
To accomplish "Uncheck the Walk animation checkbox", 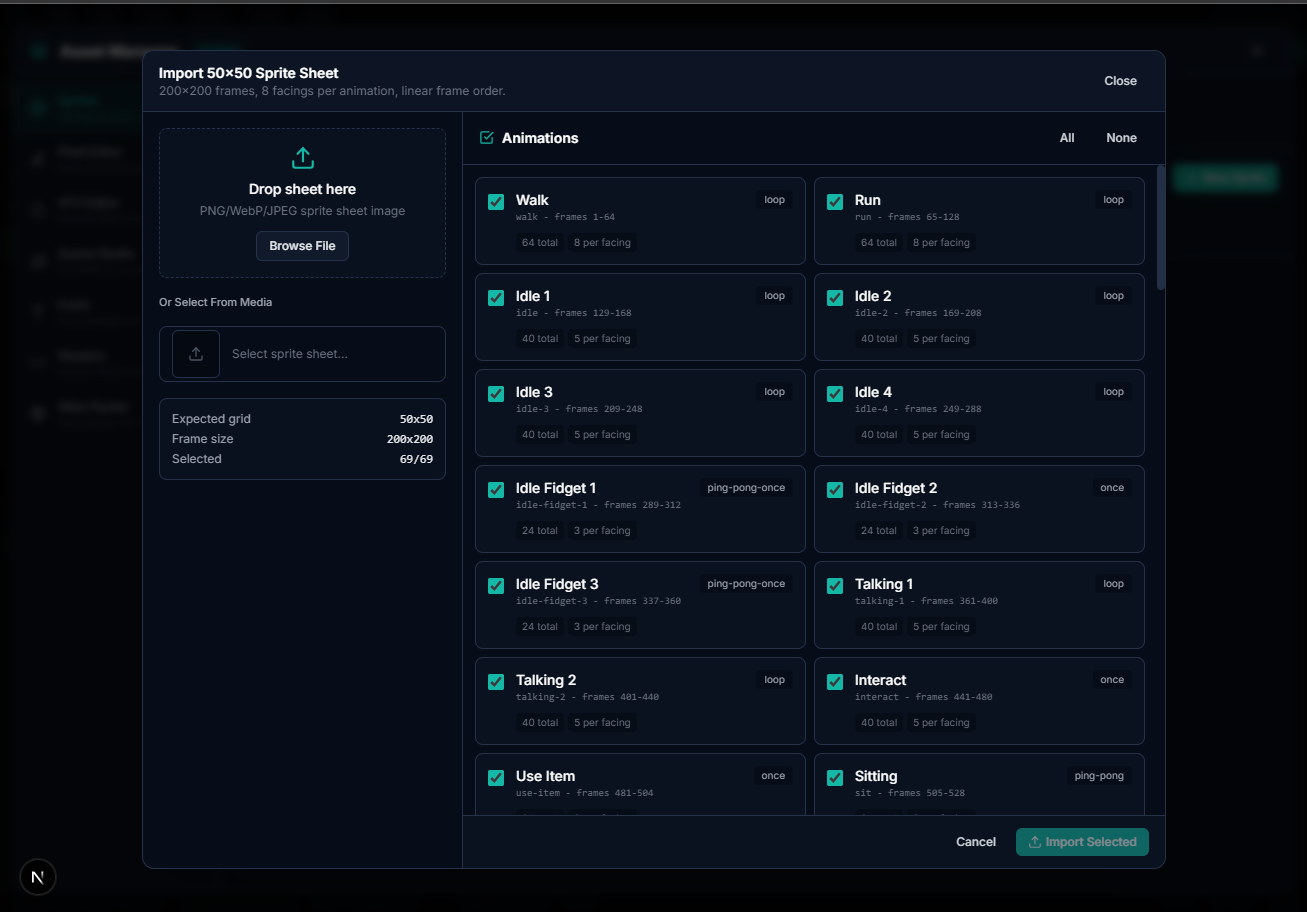I will tap(496, 202).
